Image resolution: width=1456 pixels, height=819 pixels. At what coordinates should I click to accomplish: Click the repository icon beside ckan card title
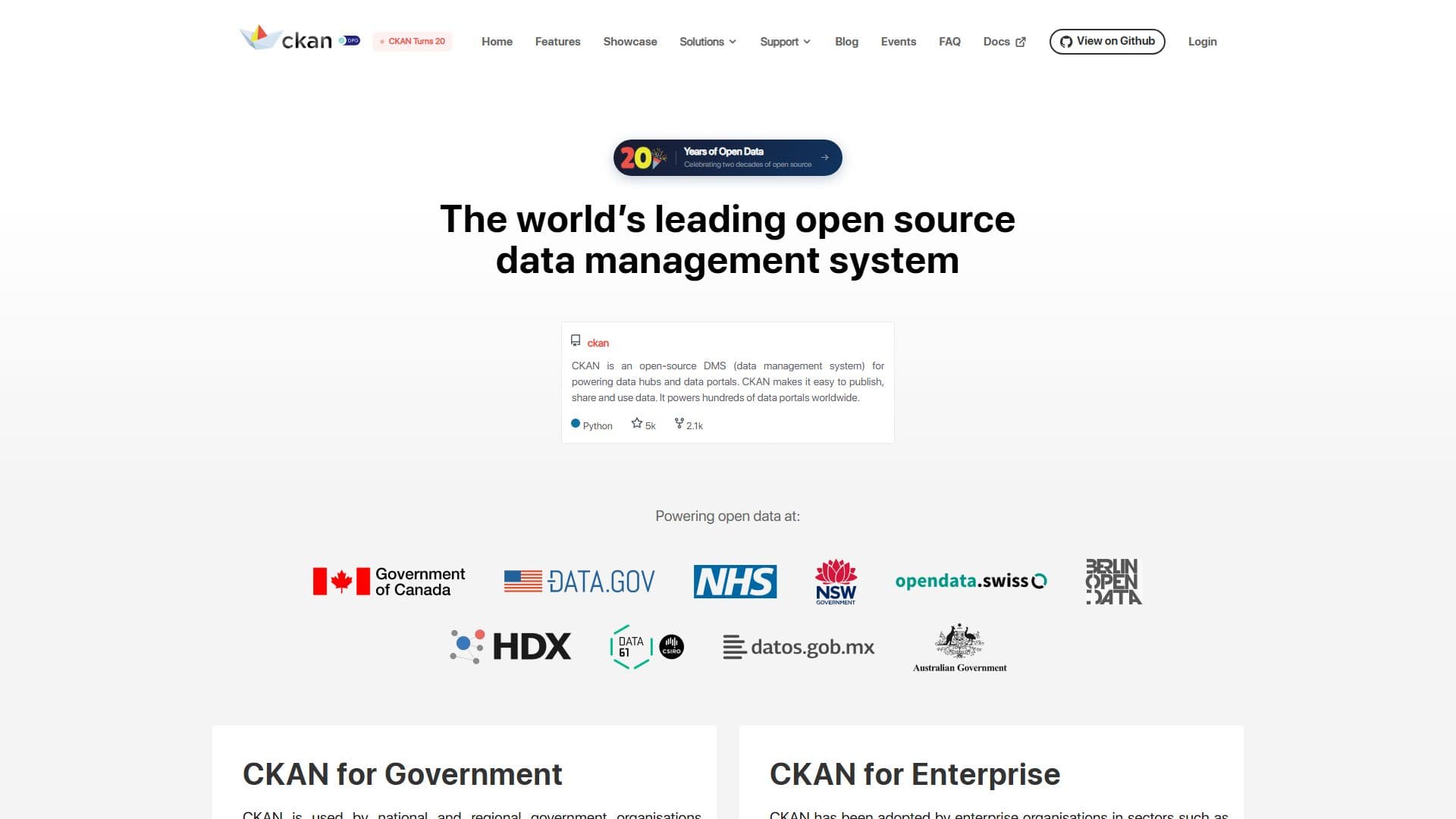(576, 341)
